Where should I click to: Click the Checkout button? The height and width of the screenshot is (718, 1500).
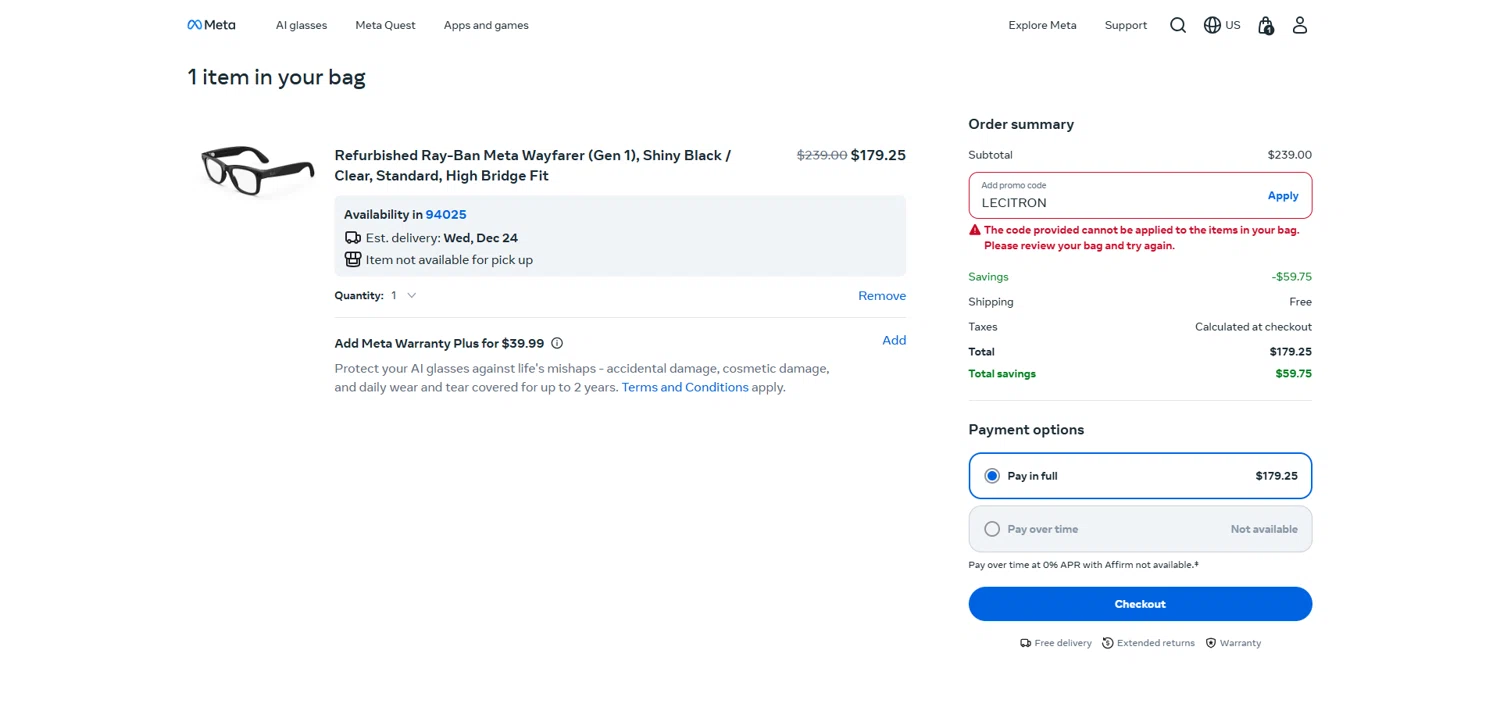pyautogui.click(x=1140, y=604)
